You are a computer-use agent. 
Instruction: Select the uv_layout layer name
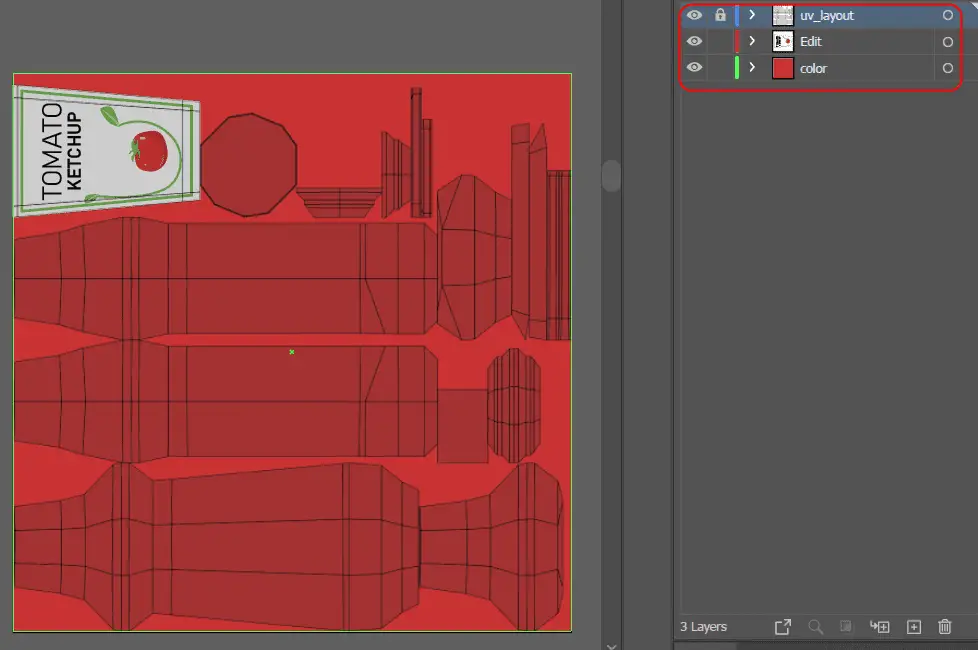pos(827,16)
